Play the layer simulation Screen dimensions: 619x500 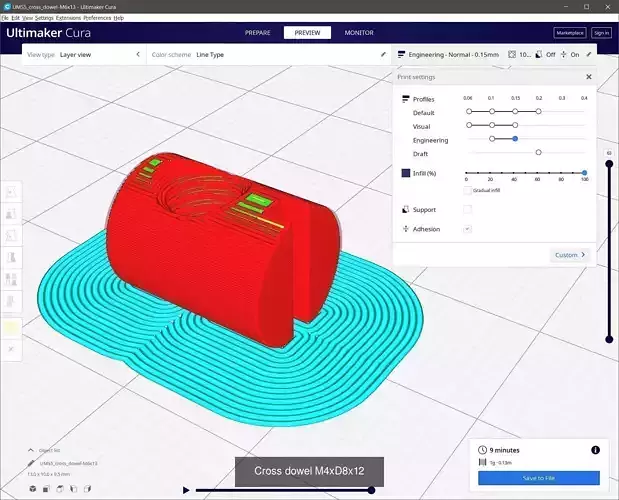(x=186, y=490)
